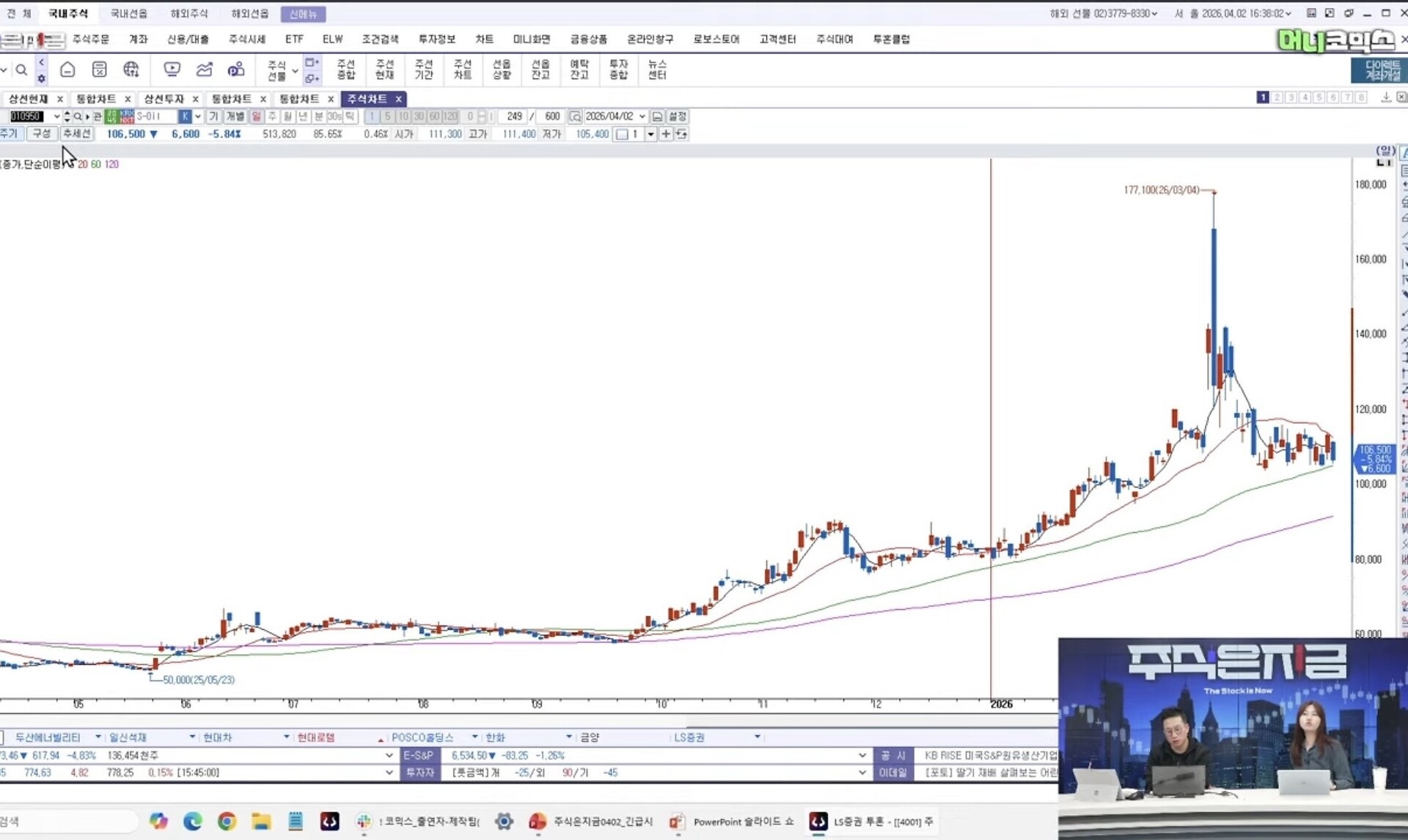
Task: Open the home icon in toolbar
Action: (67, 70)
